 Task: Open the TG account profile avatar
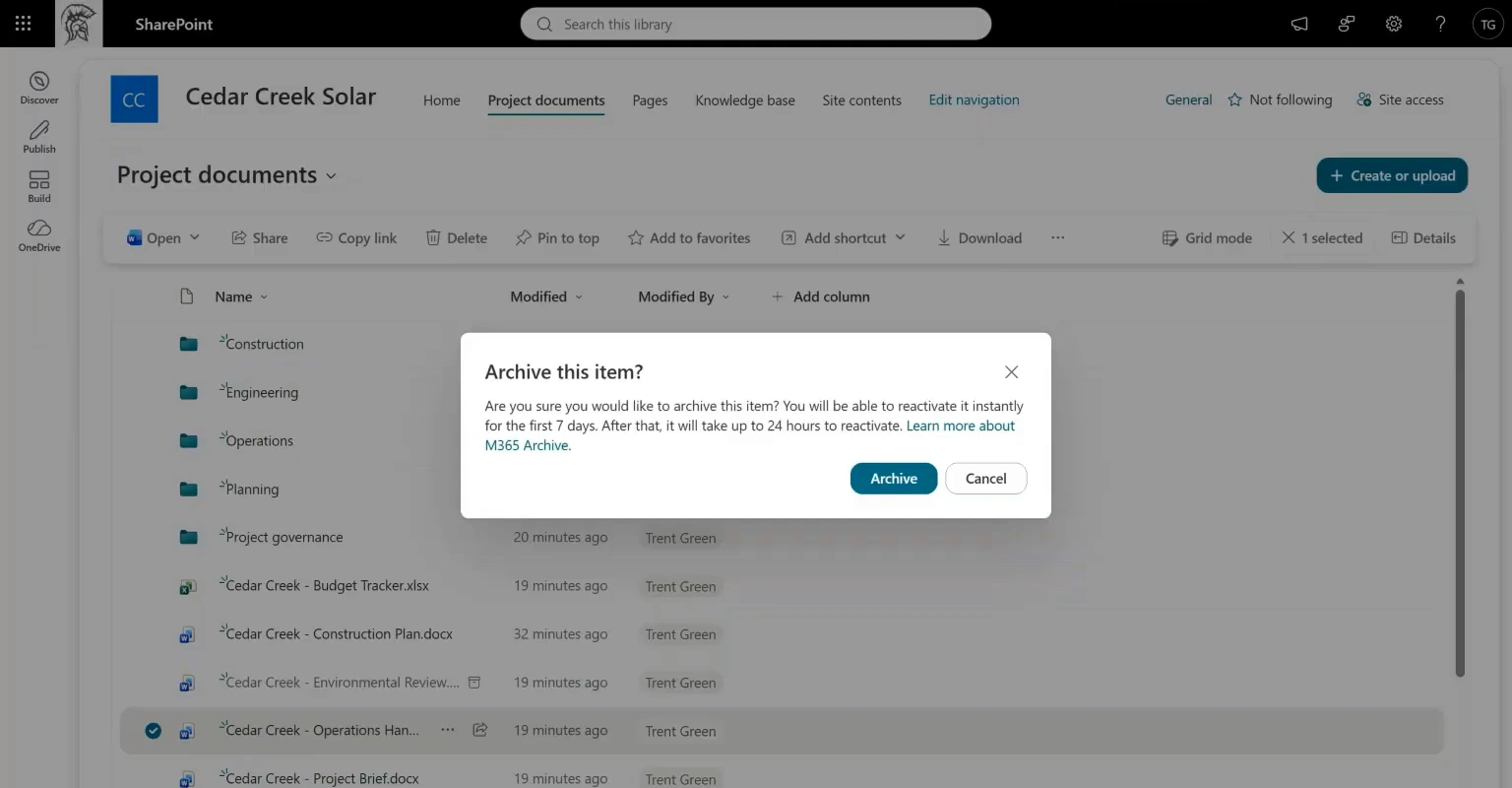1487,25
